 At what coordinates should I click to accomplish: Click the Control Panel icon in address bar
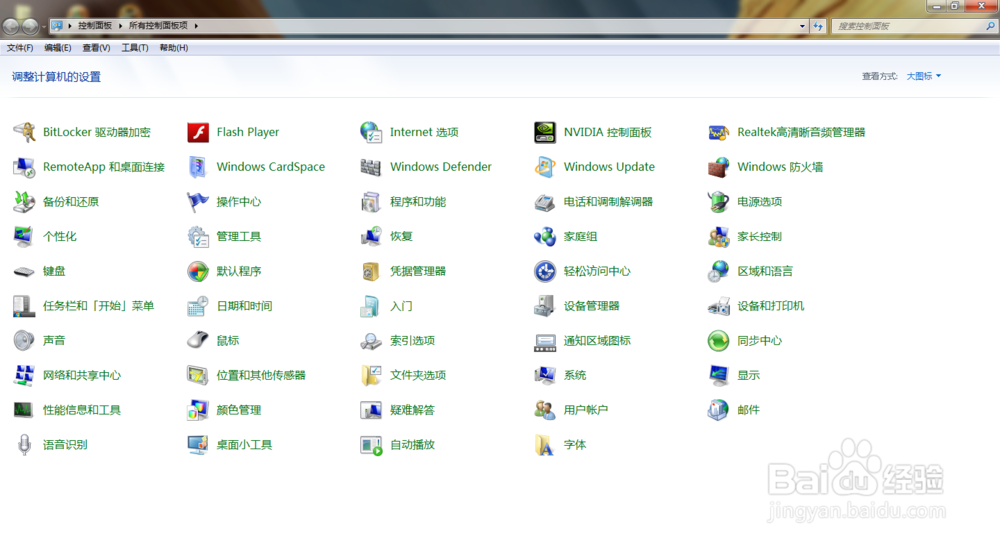pyautogui.click(x=57, y=26)
